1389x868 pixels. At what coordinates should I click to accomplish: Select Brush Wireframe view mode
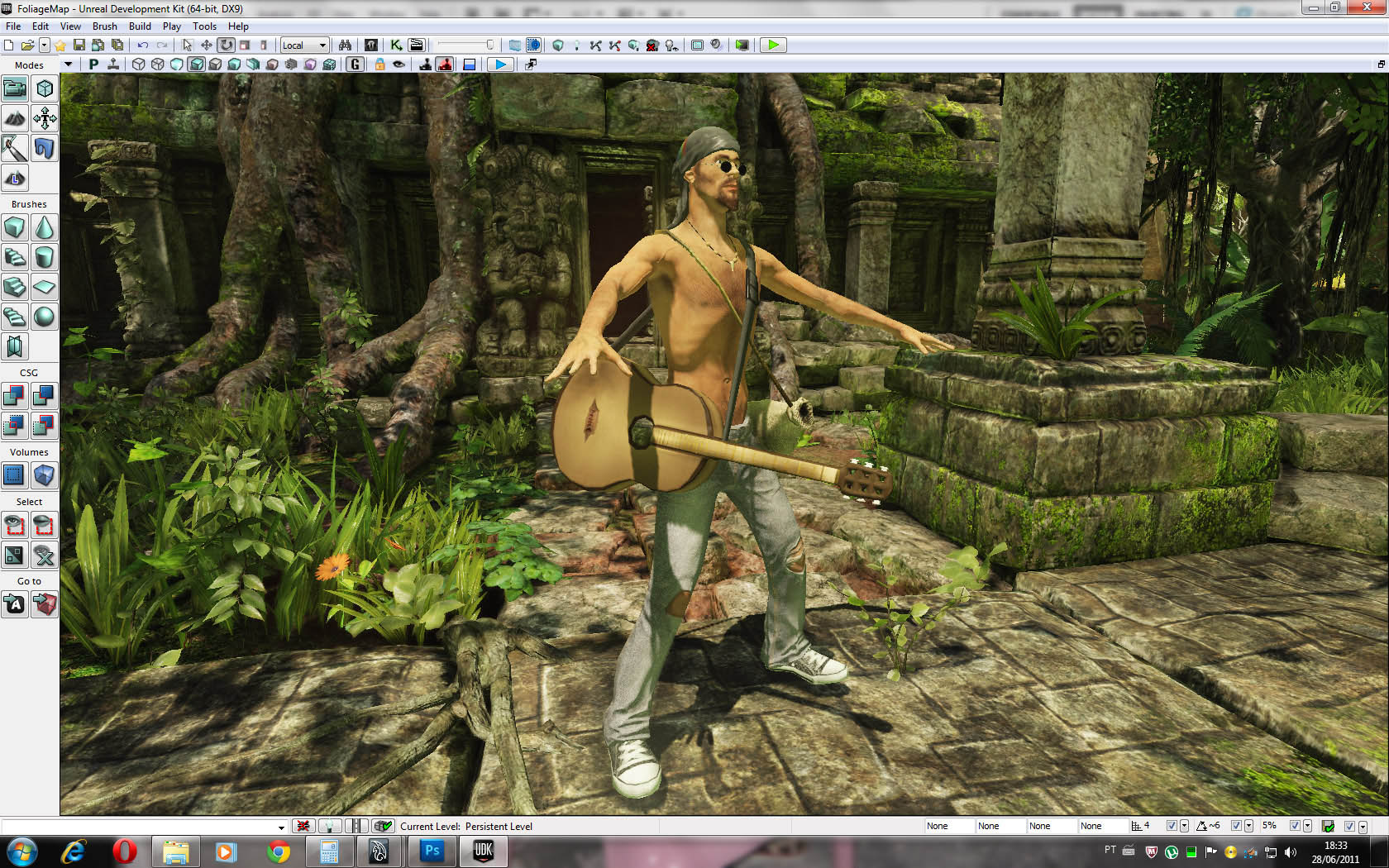pos(138,64)
